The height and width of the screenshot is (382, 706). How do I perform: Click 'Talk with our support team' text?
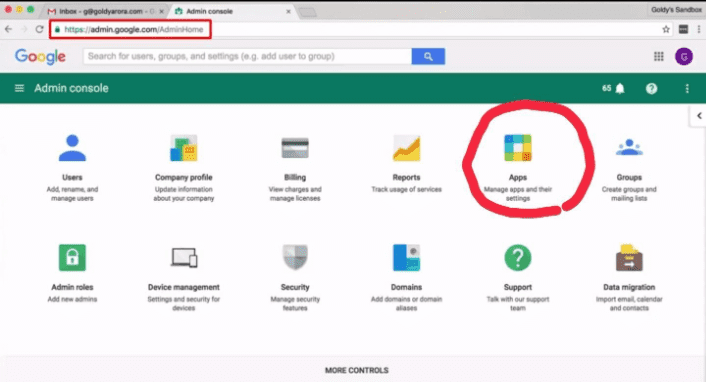pyautogui.click(x=518, y=304)
